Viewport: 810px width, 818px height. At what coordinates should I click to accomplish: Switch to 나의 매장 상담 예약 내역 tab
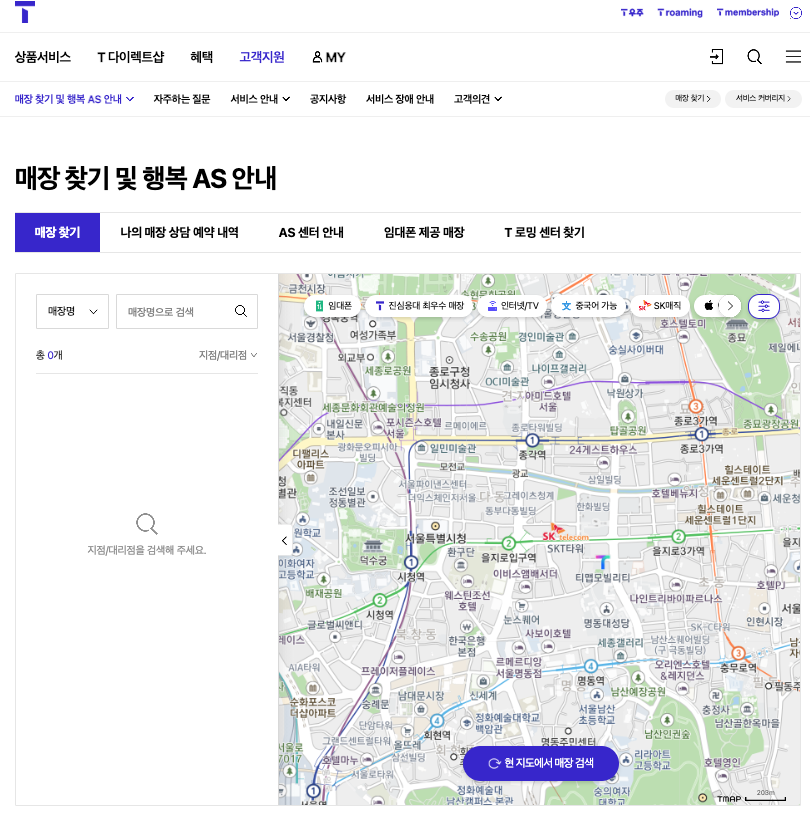pyautogui.click(x=179, y=233)
